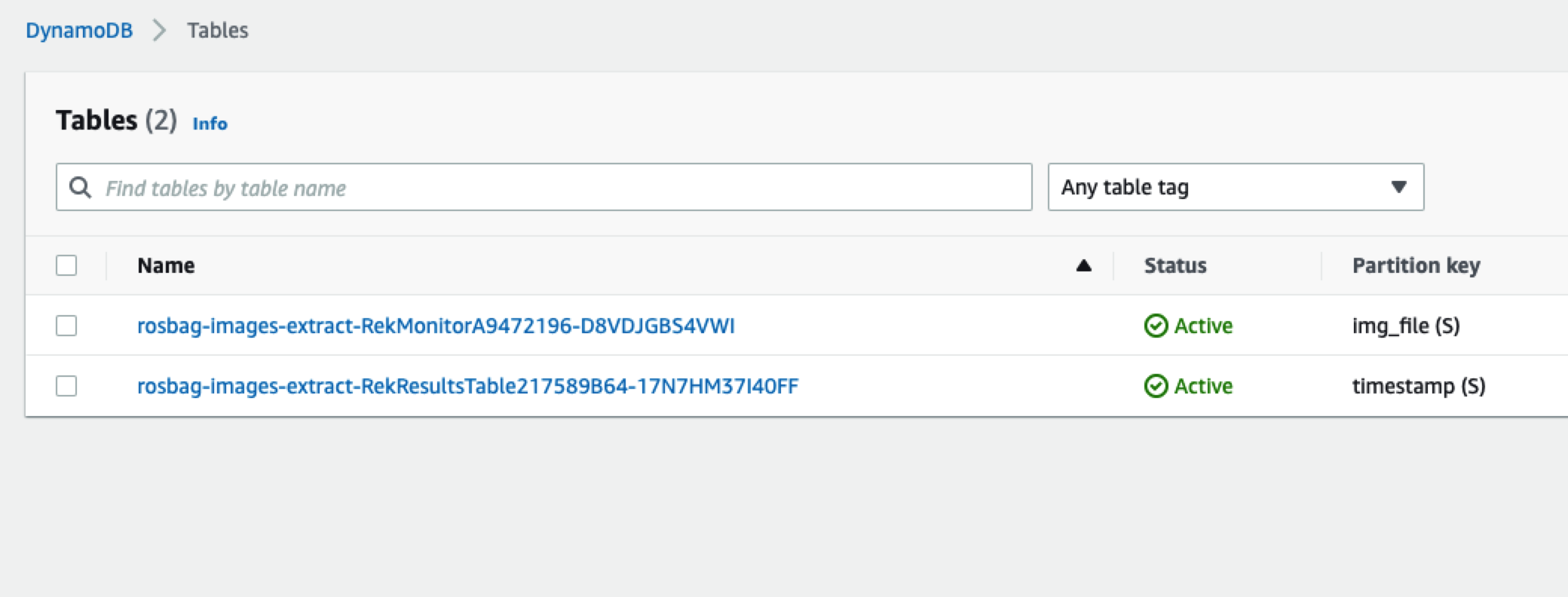The width and height of the screenshot is (1568, 597).
Task: Select the RekMonitor table checkbox
Action: (66, 326)
